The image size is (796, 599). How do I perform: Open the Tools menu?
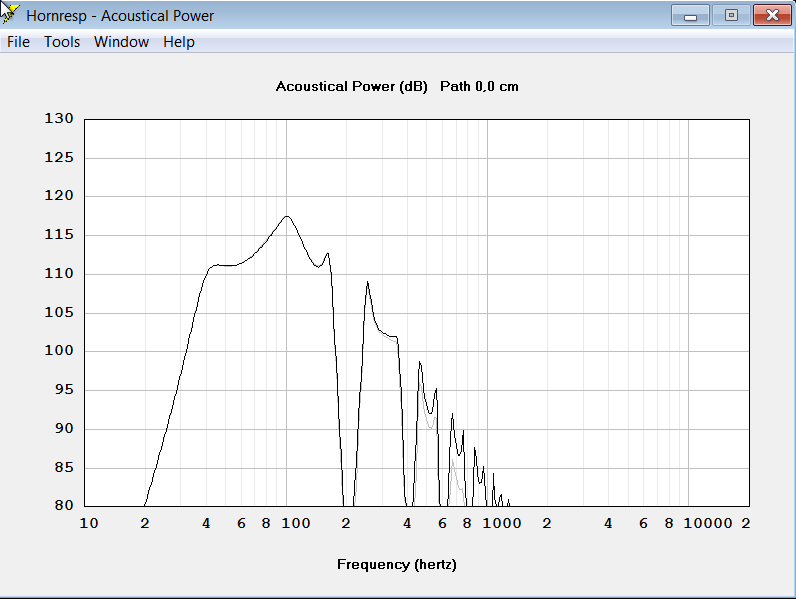coord(62,42)
